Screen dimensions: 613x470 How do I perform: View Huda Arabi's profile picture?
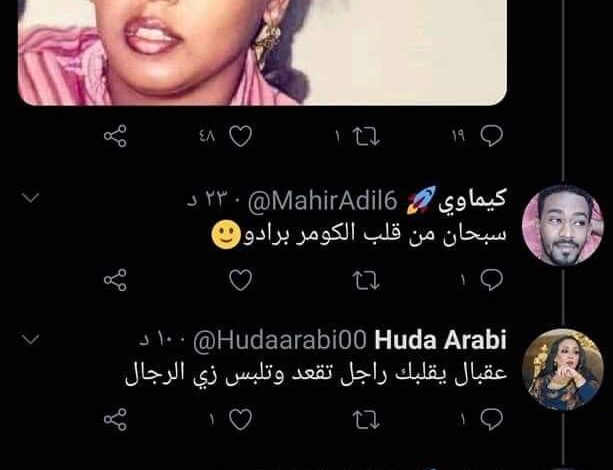(x=563, y=369)
